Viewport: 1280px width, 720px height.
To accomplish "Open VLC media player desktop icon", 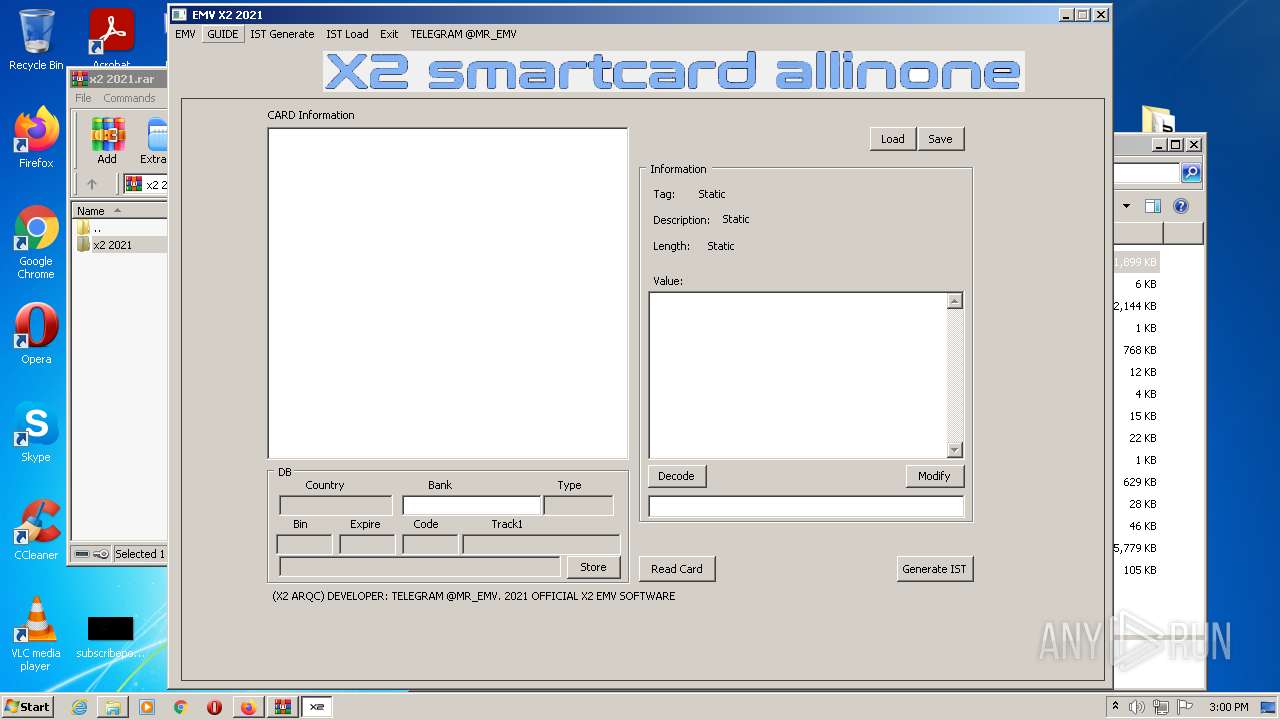I will pyautogui.click(x=36, y=634).
